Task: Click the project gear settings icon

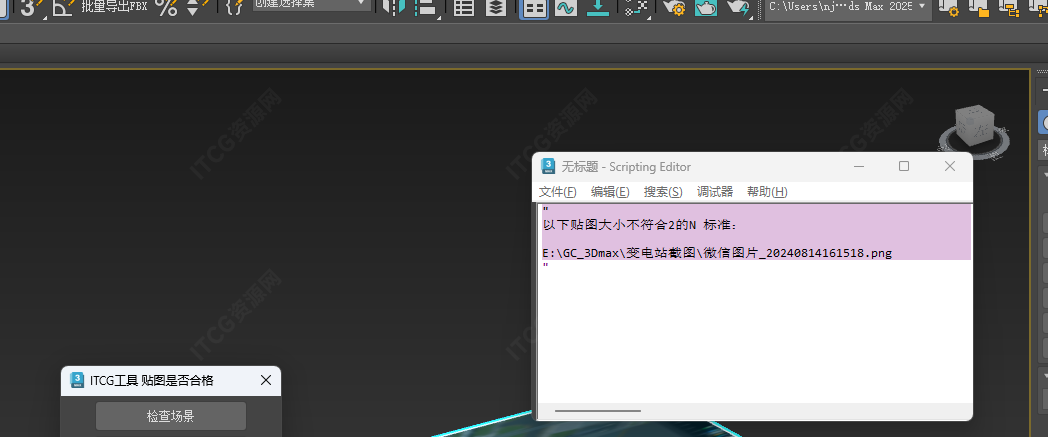Action: click(x=948, y=8)
